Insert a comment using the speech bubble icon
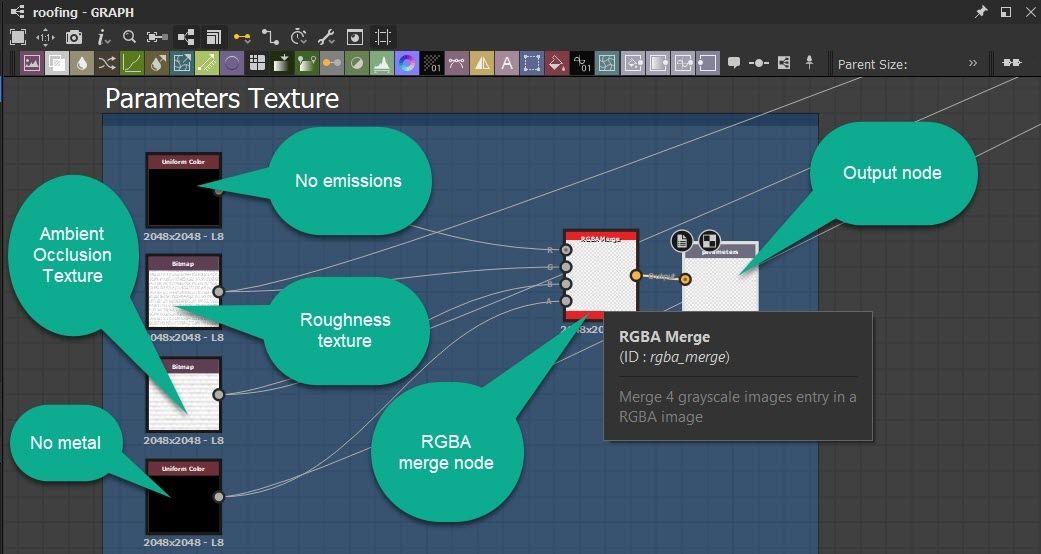This screenshot has height=554, width=1041. (734, 64)
